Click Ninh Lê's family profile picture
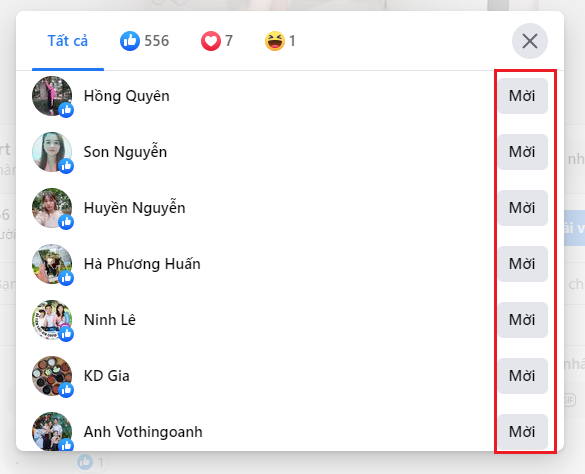 tap(52, 320)
